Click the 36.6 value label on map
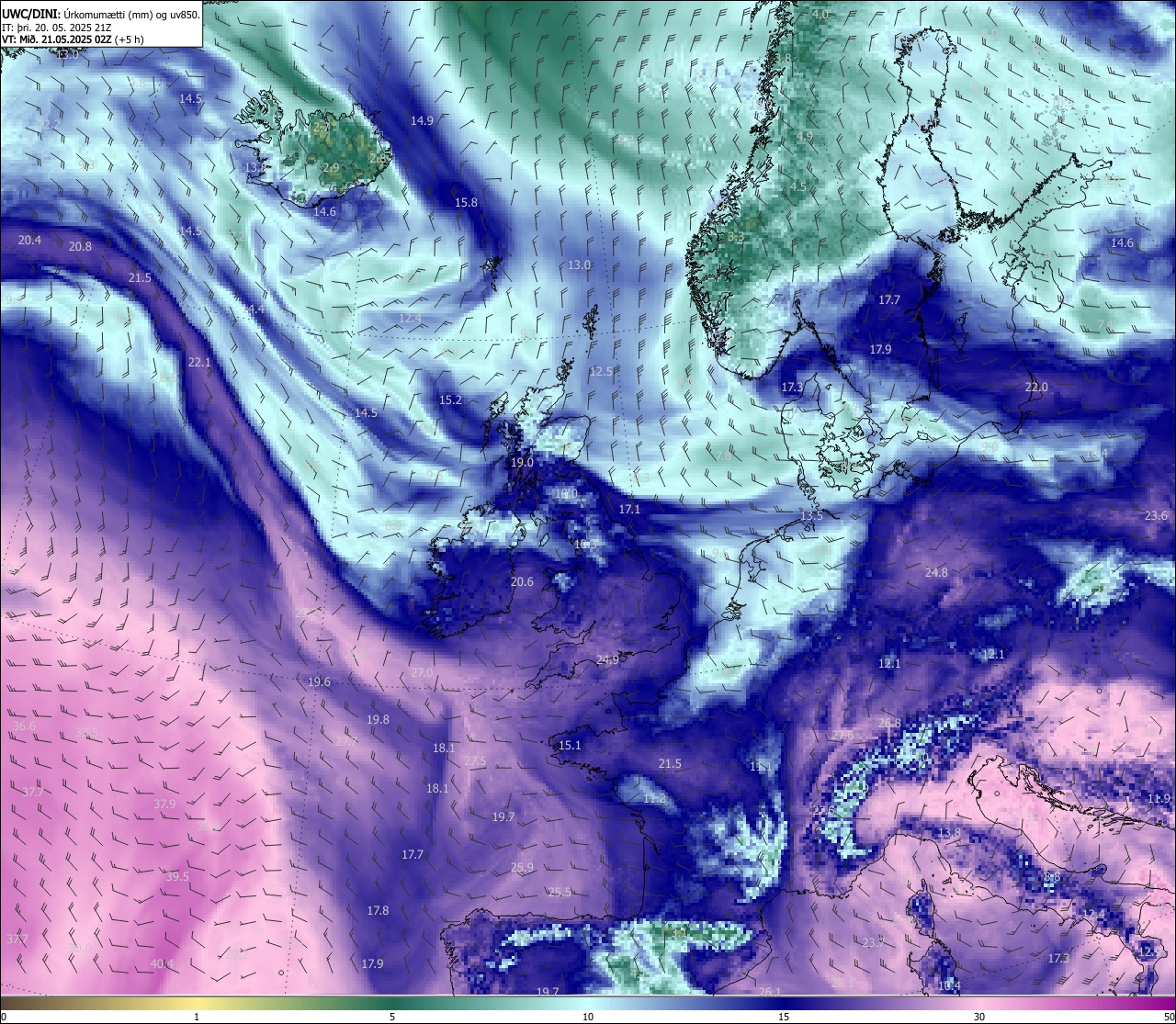The width and height of the screenshot is (1176, 1024). pyautogui.click(x=24, y=726)
